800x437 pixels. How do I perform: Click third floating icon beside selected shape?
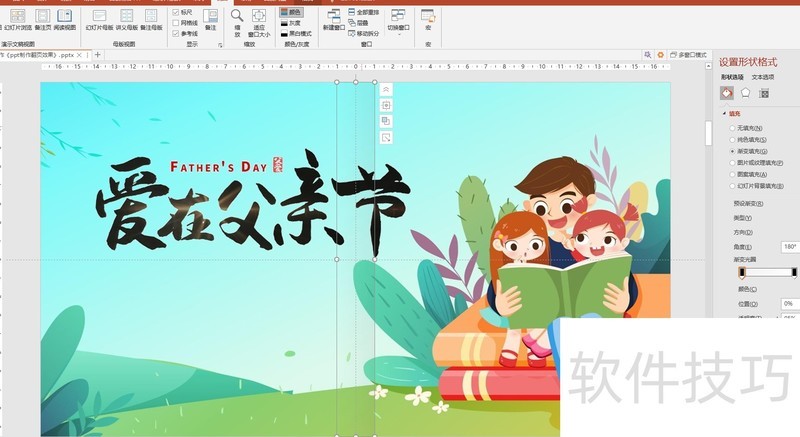(386, 121)
